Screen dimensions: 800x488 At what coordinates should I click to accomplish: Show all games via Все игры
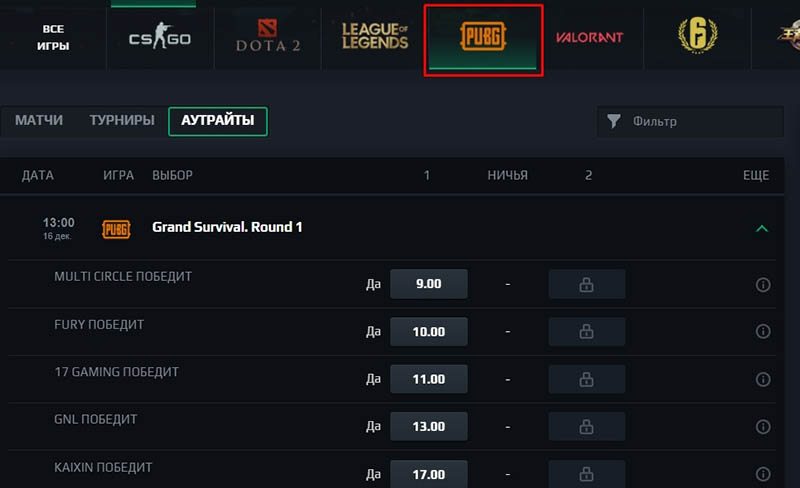click(x=53, y=37)
